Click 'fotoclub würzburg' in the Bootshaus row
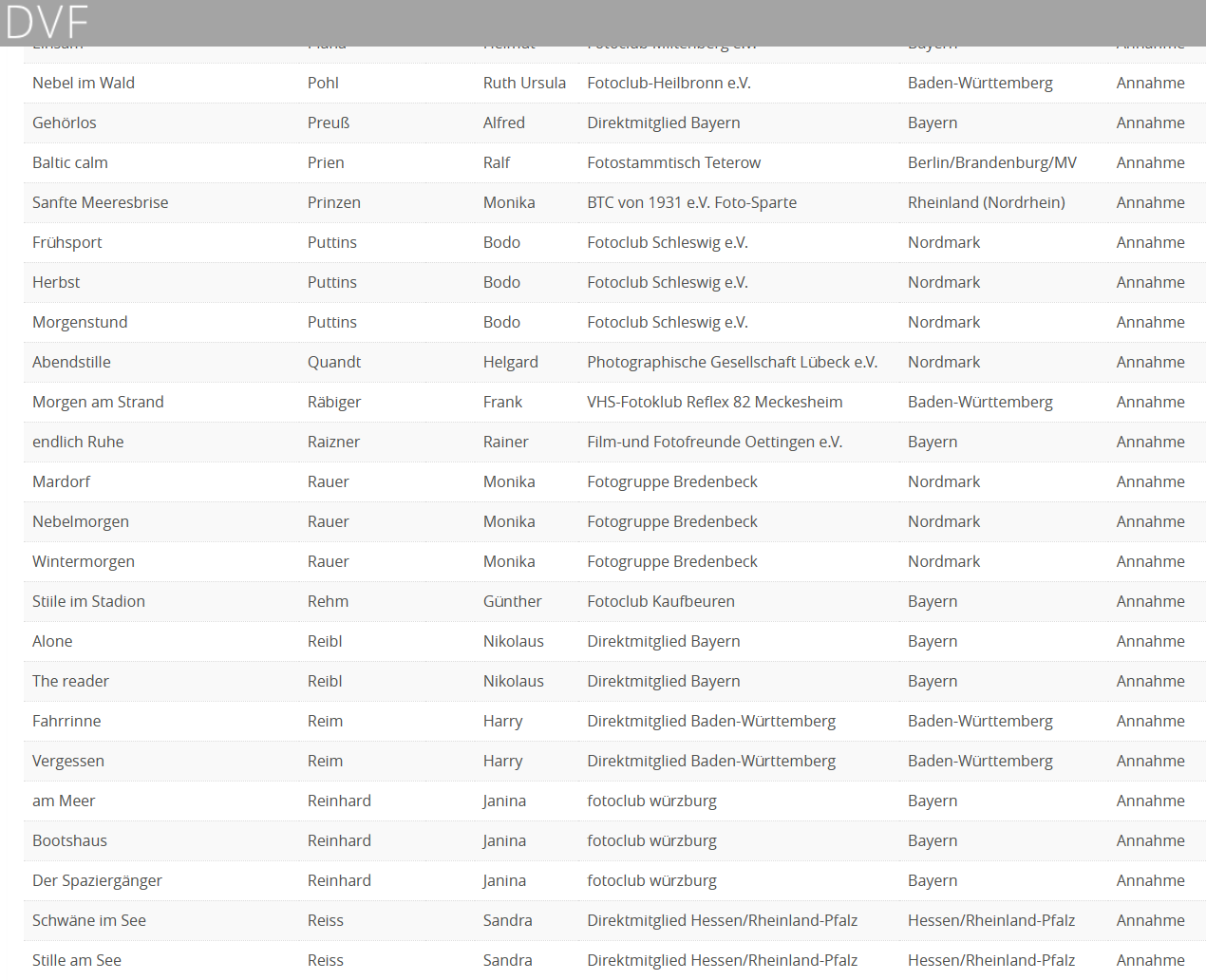 point(651,840)
